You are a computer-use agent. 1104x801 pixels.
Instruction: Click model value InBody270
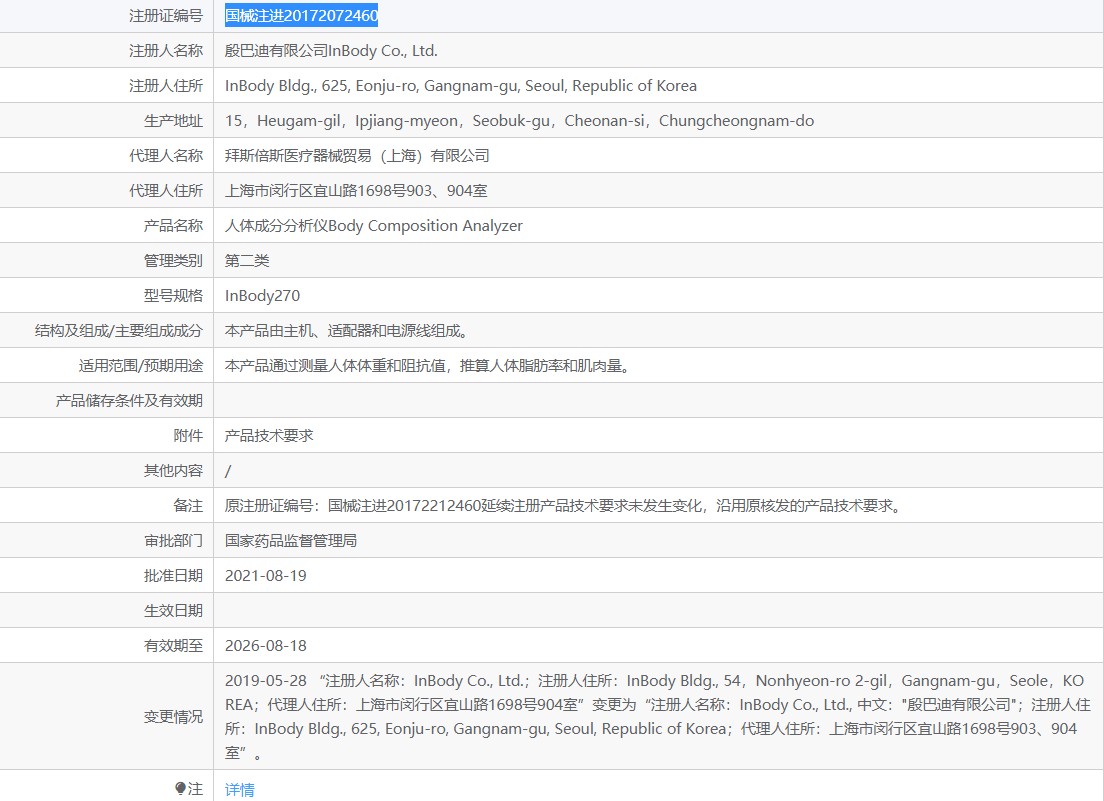click(x=262, y=296)
